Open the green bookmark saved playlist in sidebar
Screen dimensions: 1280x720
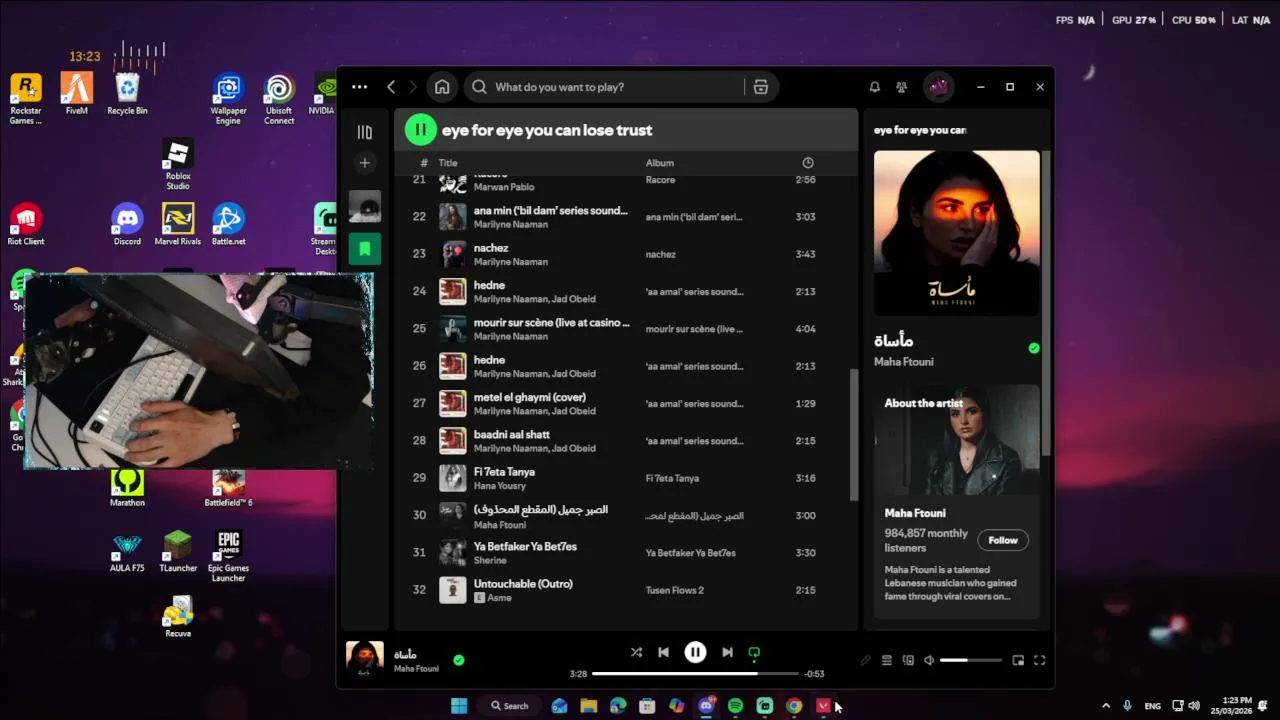365,249
